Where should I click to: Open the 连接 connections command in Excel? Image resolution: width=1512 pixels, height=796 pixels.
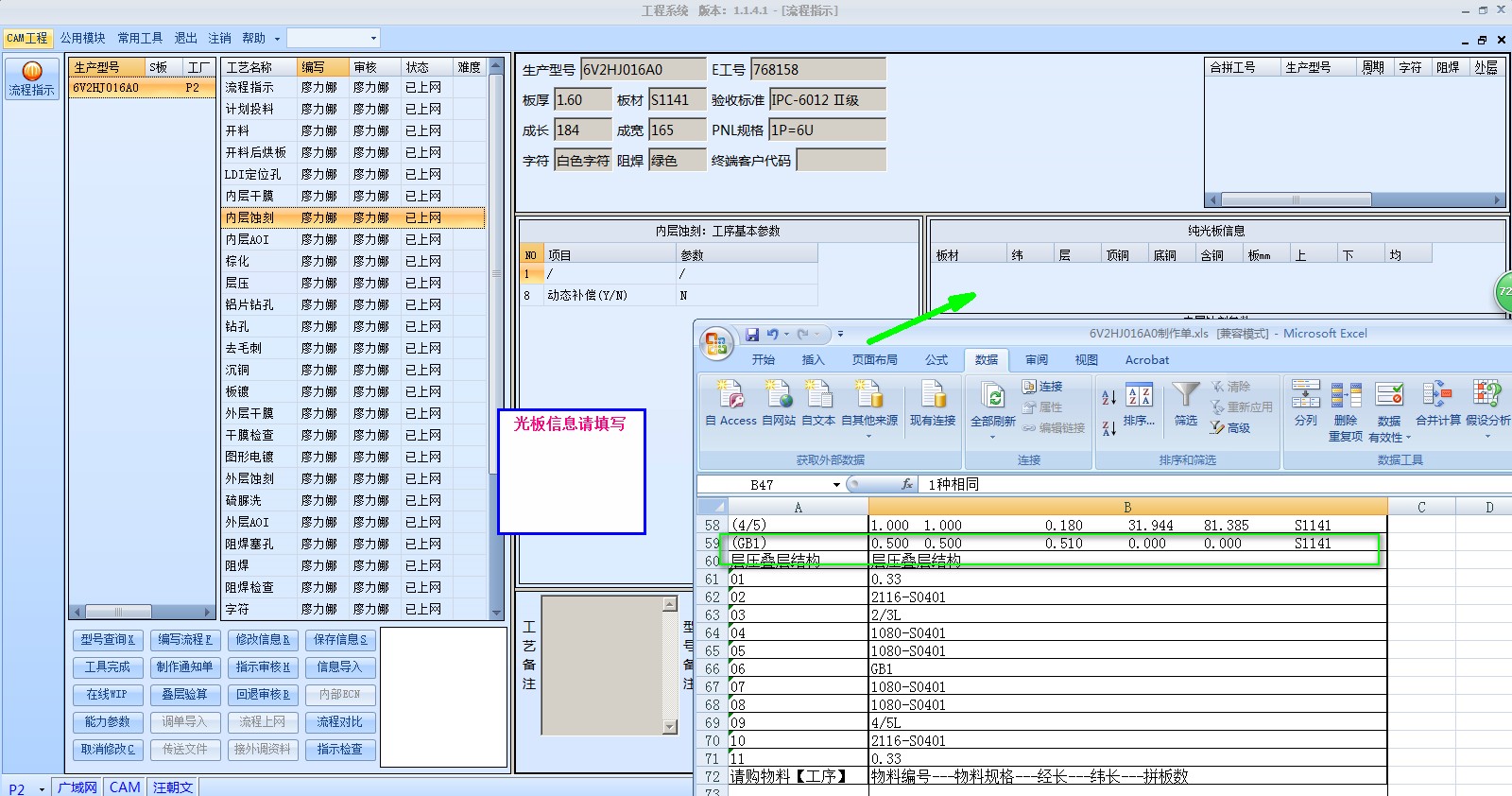click(x=1042, y=387)
